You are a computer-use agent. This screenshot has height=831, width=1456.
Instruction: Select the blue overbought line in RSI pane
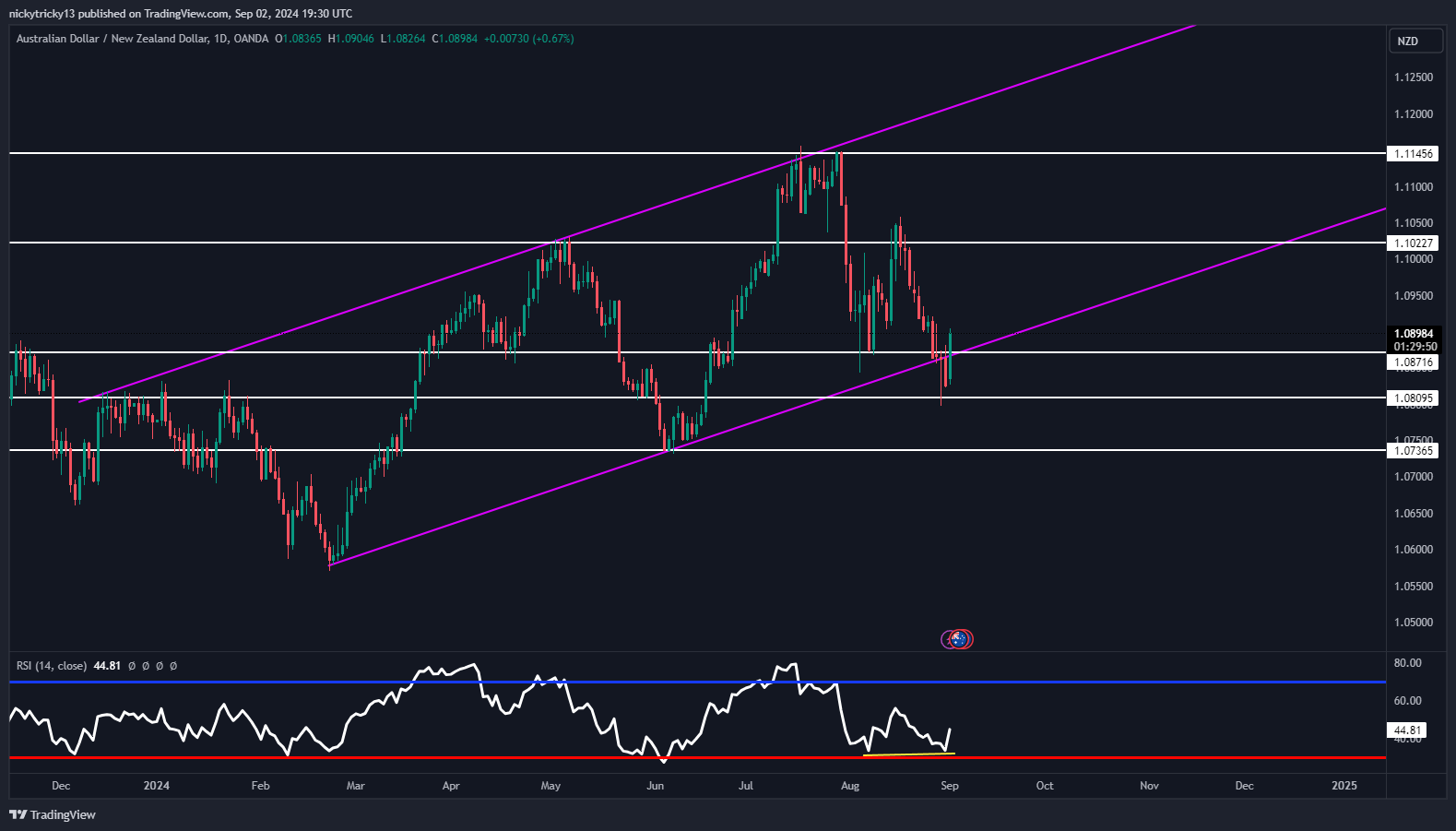tap(697, 682)
